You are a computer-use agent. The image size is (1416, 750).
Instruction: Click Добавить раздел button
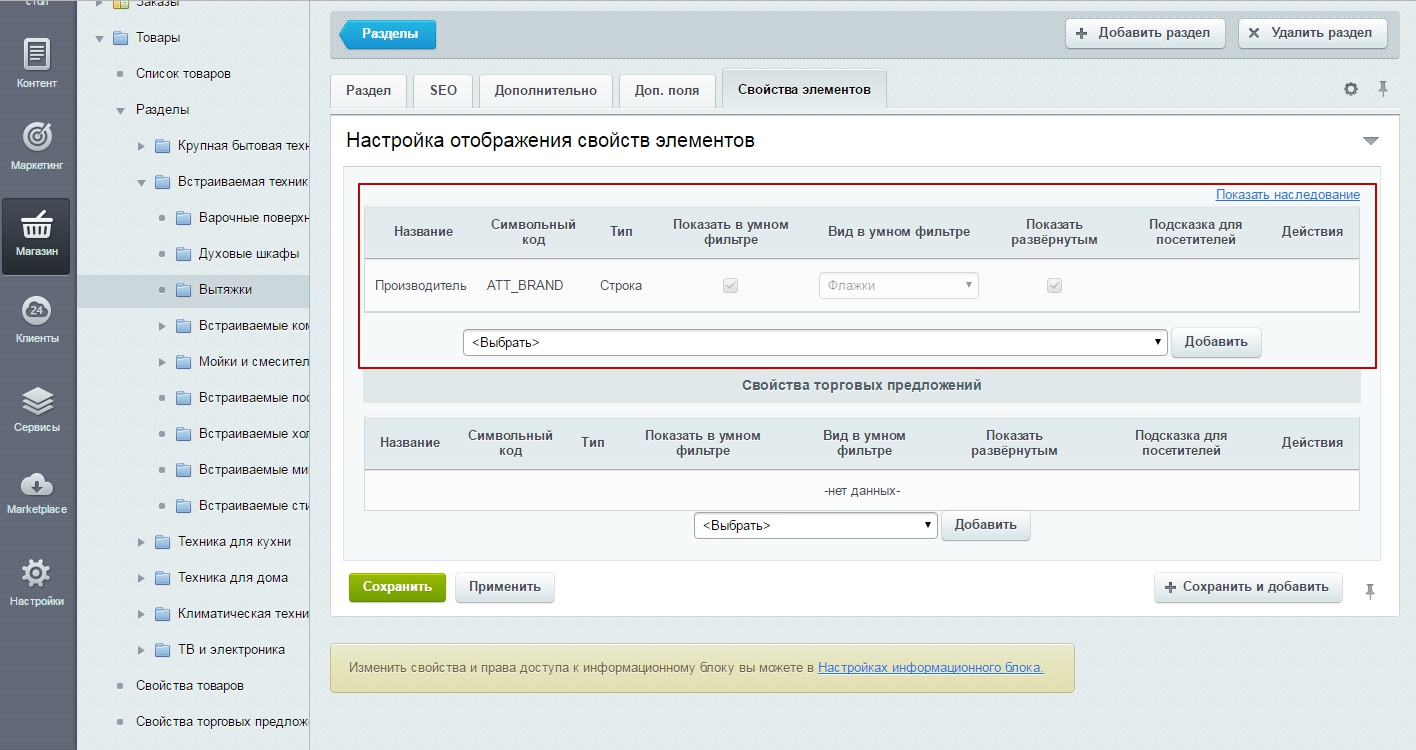pos(1145,33)
